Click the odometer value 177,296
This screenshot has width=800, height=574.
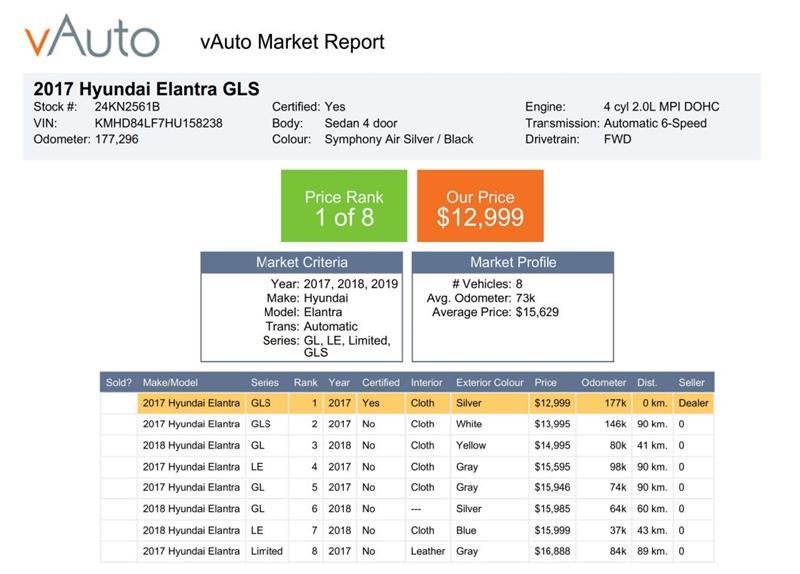click(116, 139)
